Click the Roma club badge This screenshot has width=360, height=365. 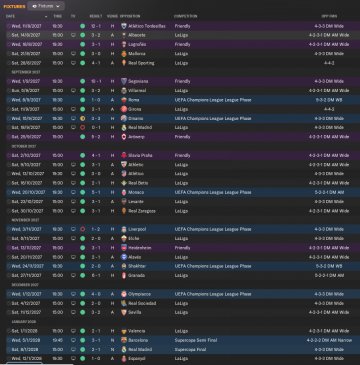tap(124, 100)
